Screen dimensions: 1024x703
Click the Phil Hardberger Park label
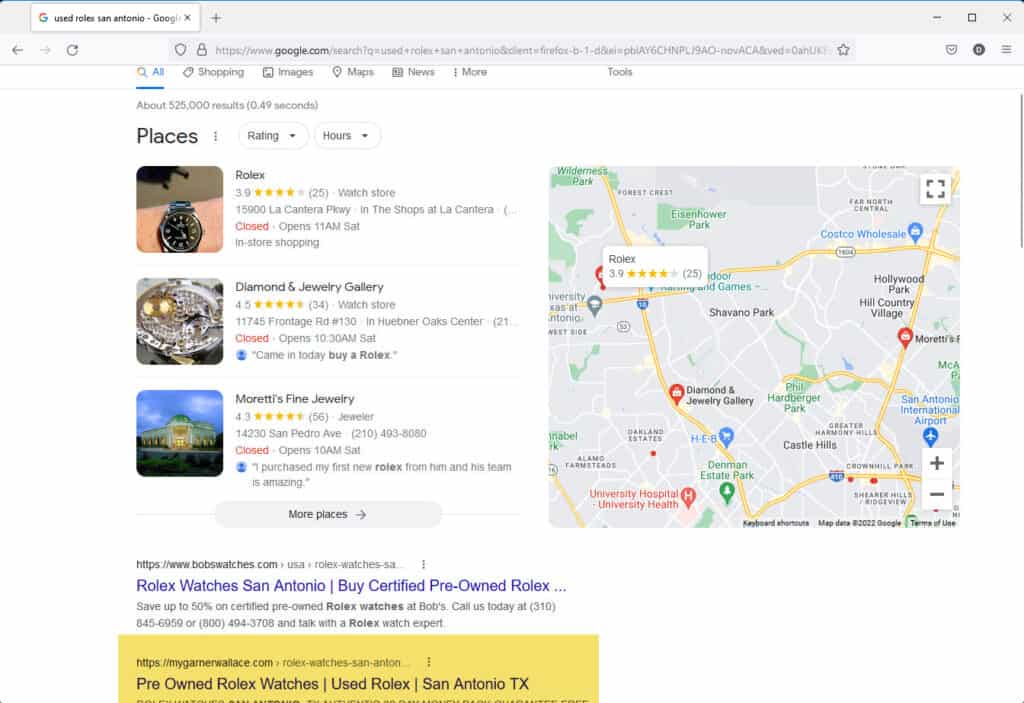[794, 397]
